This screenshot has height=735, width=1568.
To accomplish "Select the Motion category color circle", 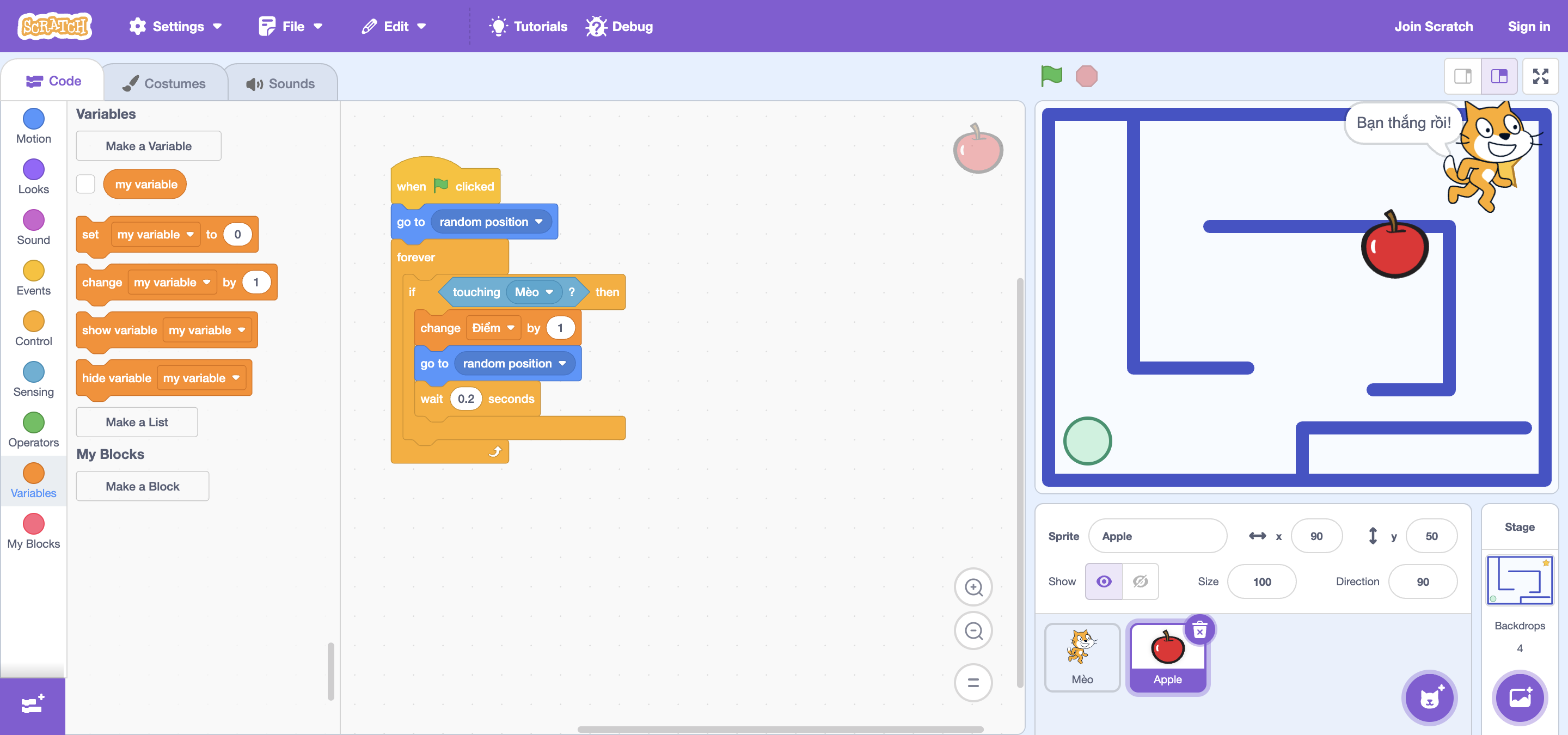I will tap(33, 118).
